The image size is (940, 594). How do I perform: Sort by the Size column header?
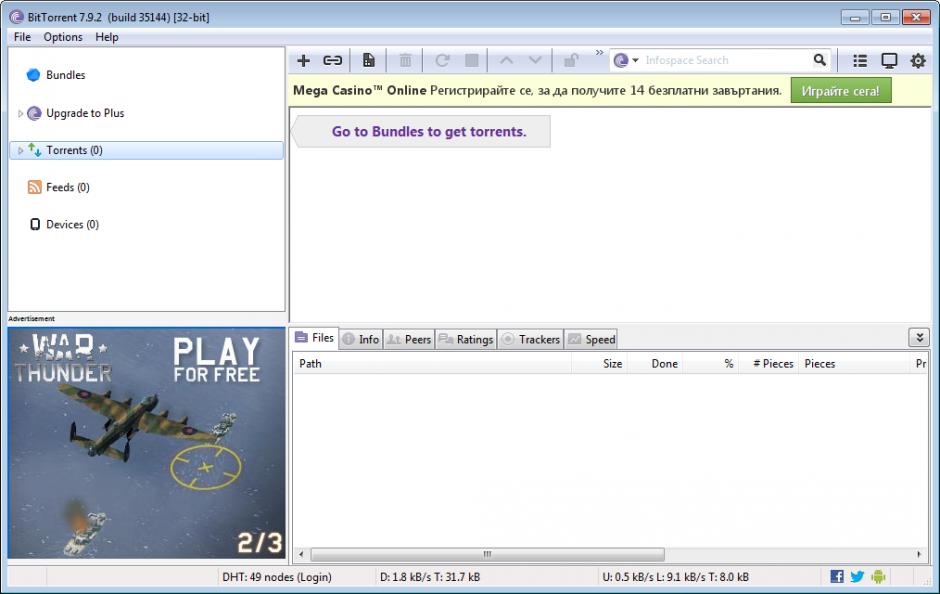point(599,363)
